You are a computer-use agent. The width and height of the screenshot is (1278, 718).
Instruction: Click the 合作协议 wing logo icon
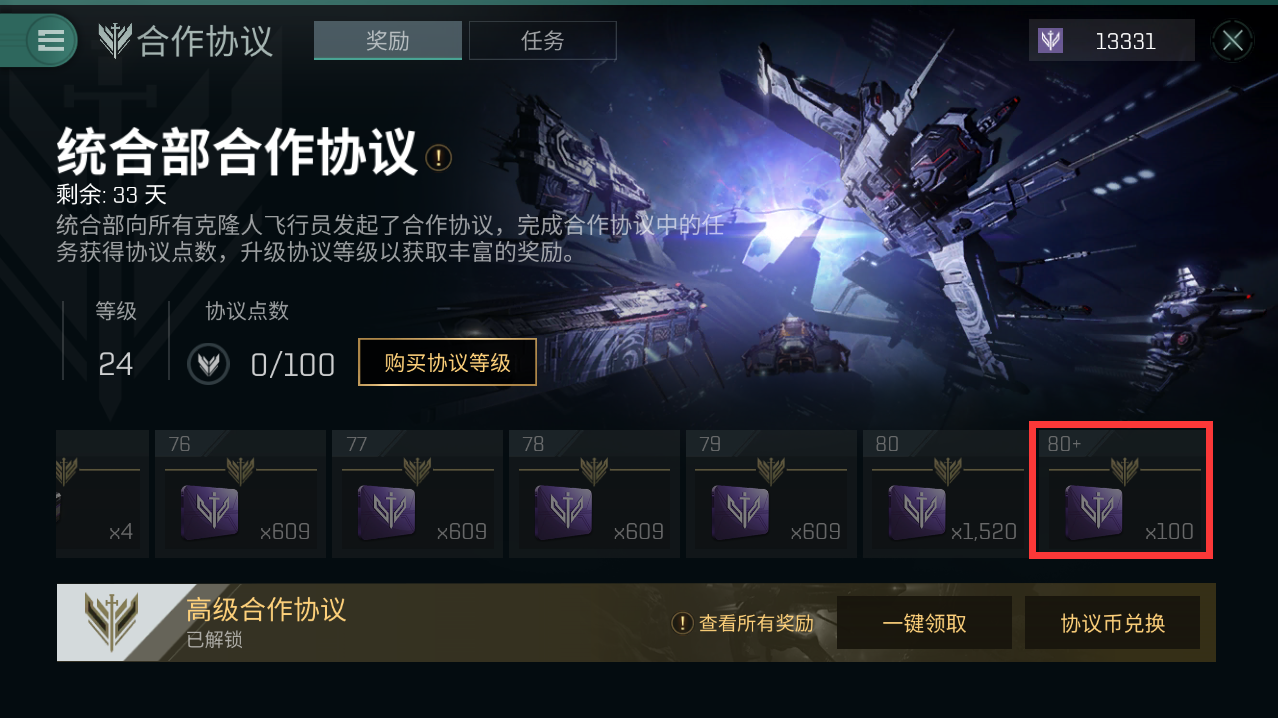(x=115, y=41)
